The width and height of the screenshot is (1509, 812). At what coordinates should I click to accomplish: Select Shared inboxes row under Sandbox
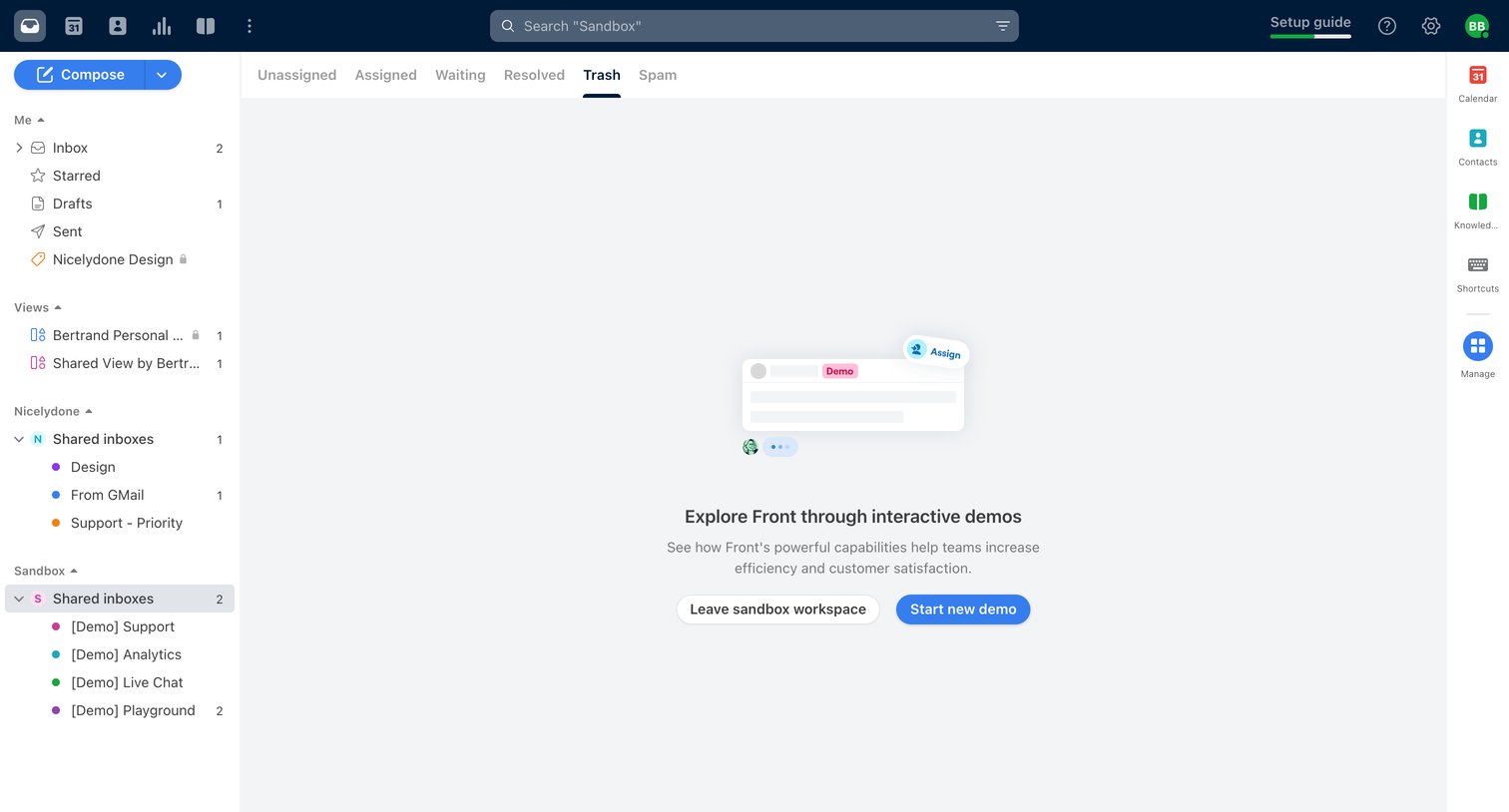coord(120,599)
